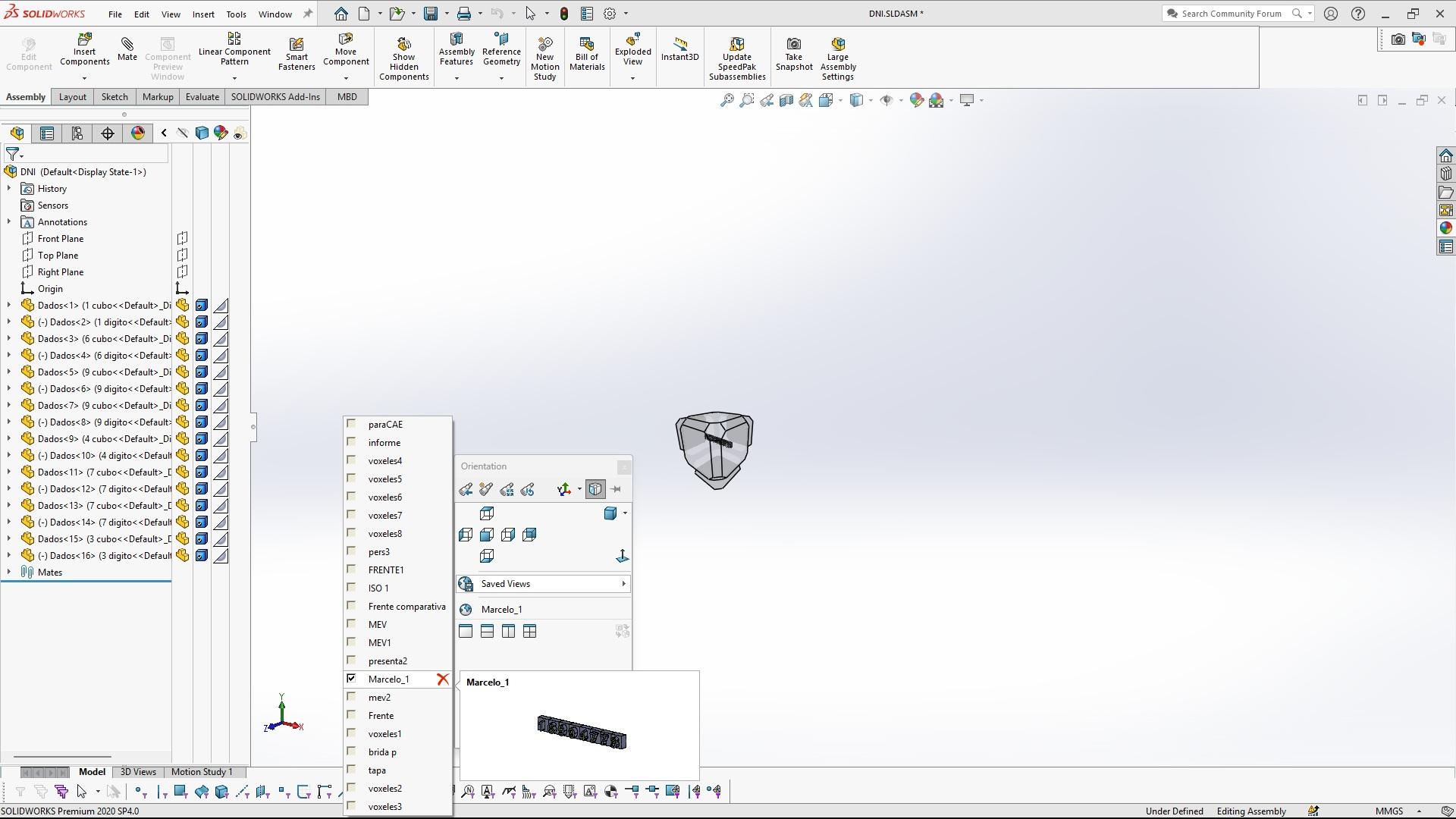The height and width of the screenshot is (819, 1456).
Task: Activate the Move Component tool
Action: (x=346, y=49)
